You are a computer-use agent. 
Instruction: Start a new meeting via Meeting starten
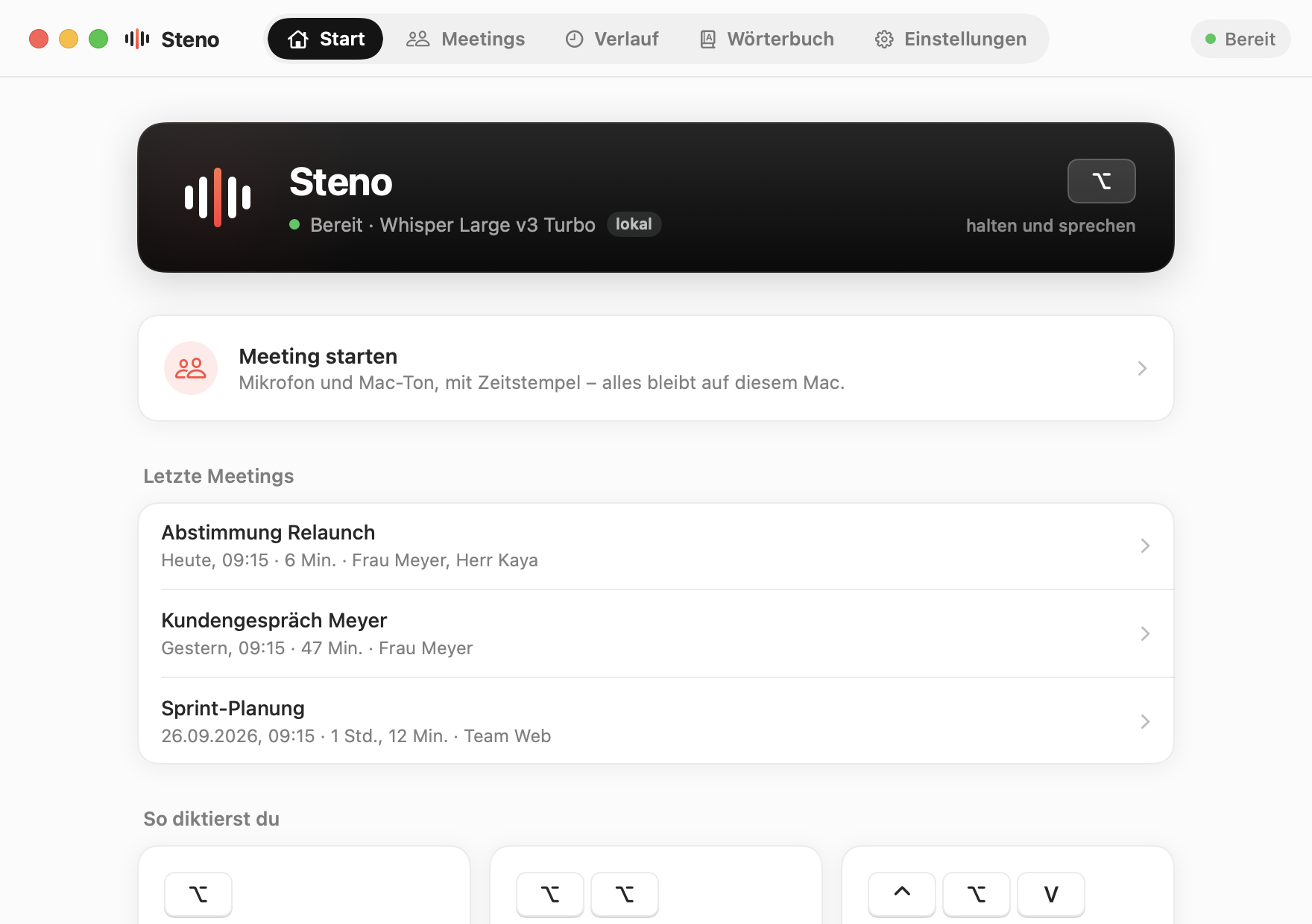(656, 368)
